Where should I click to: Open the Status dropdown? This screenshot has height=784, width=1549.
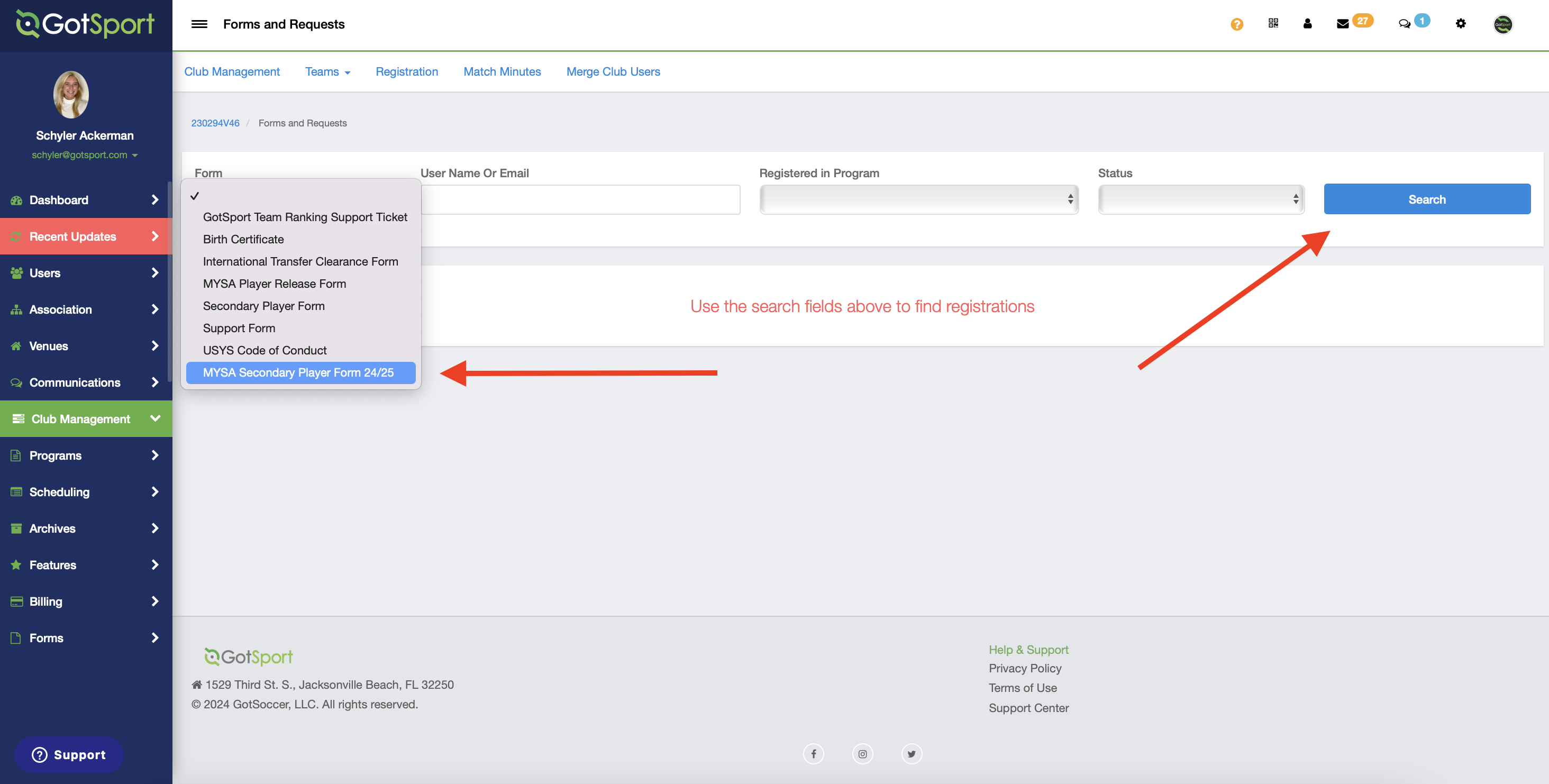pos(1201,199)
